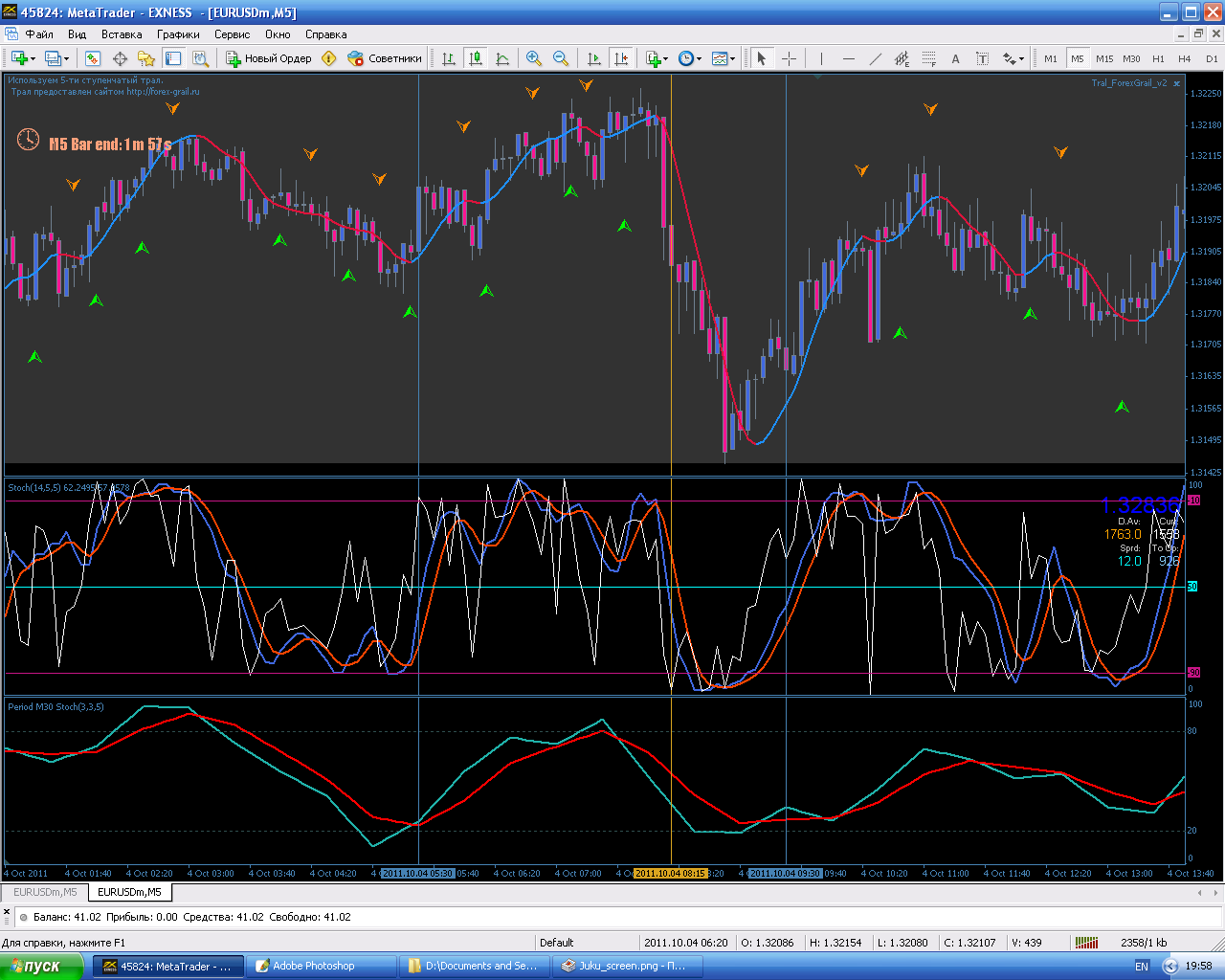Zoom out of the chart
This screenshot has height=980, width=1225.
pos(561,58)
